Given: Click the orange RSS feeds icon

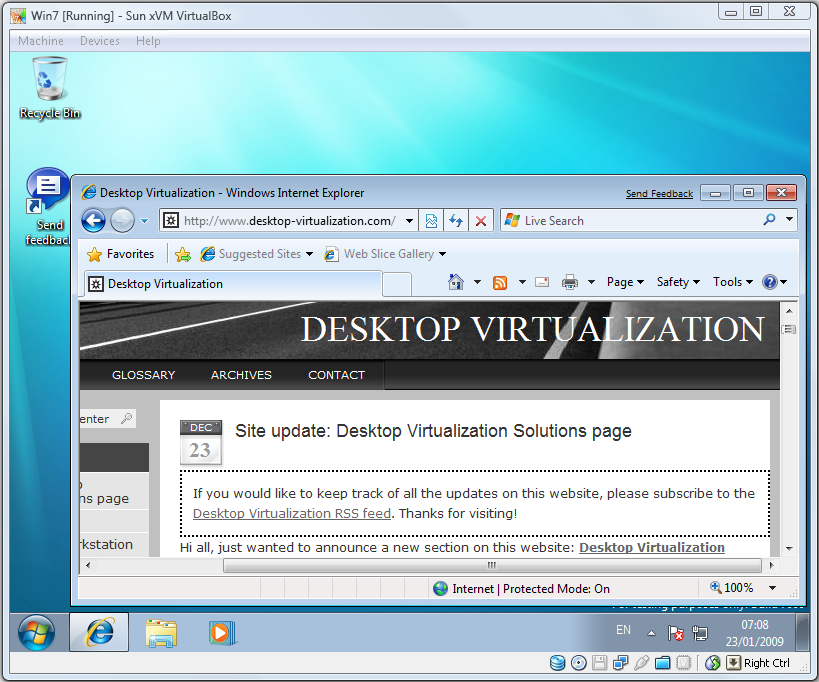Looking at the screenshot, I should (500, 283).
